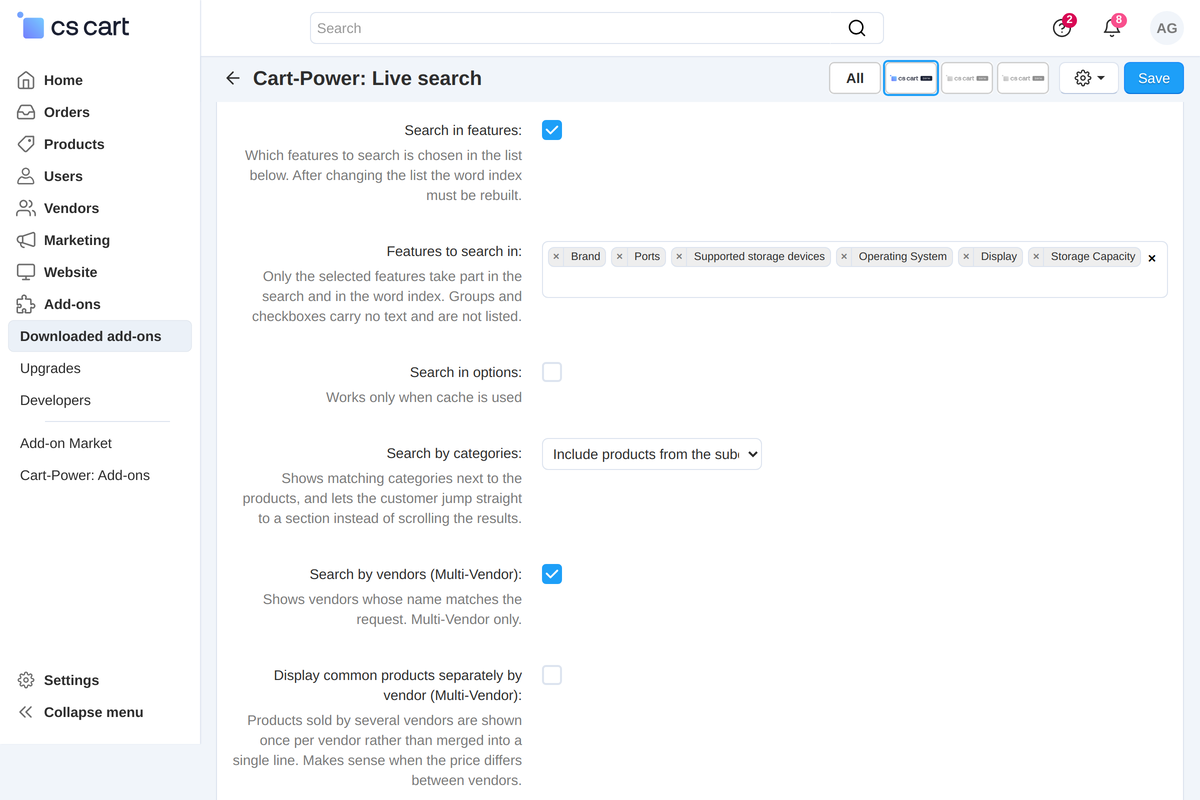Click the Marketing megaphone icon

[x=26, y=240]
